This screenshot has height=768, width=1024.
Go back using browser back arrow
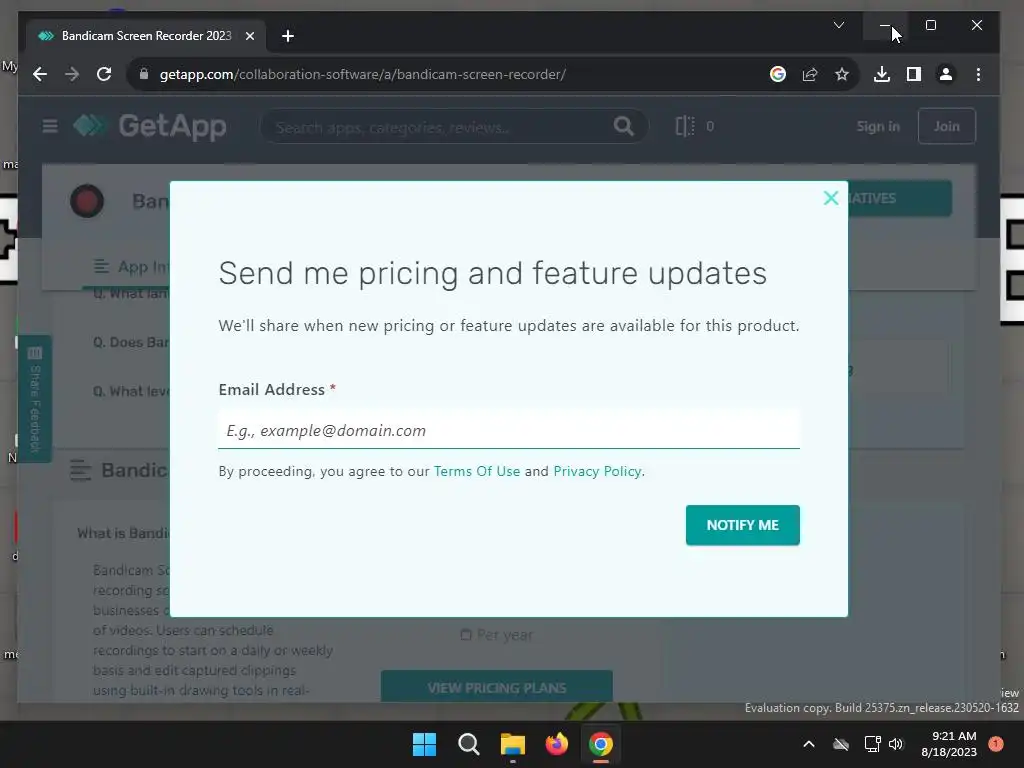coord(40,74)
